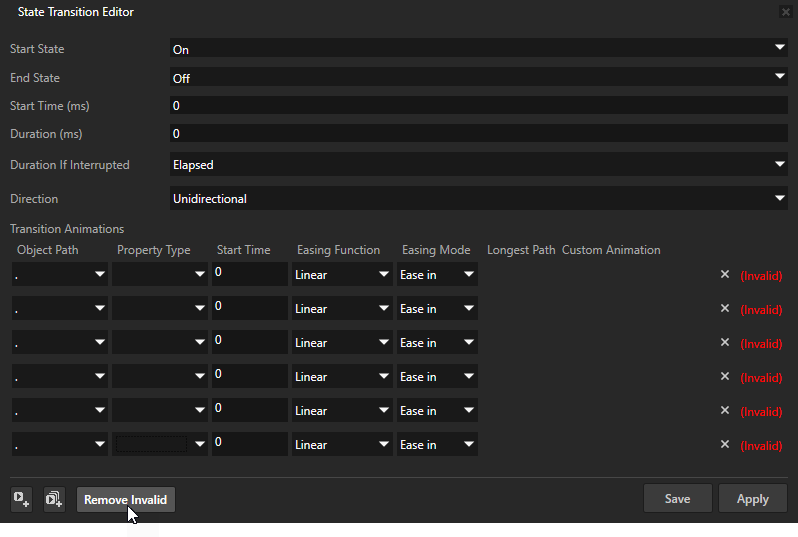798x537 pixels.
Task: Open first row's Easing Function dropdown
Action: coord(341,275)
